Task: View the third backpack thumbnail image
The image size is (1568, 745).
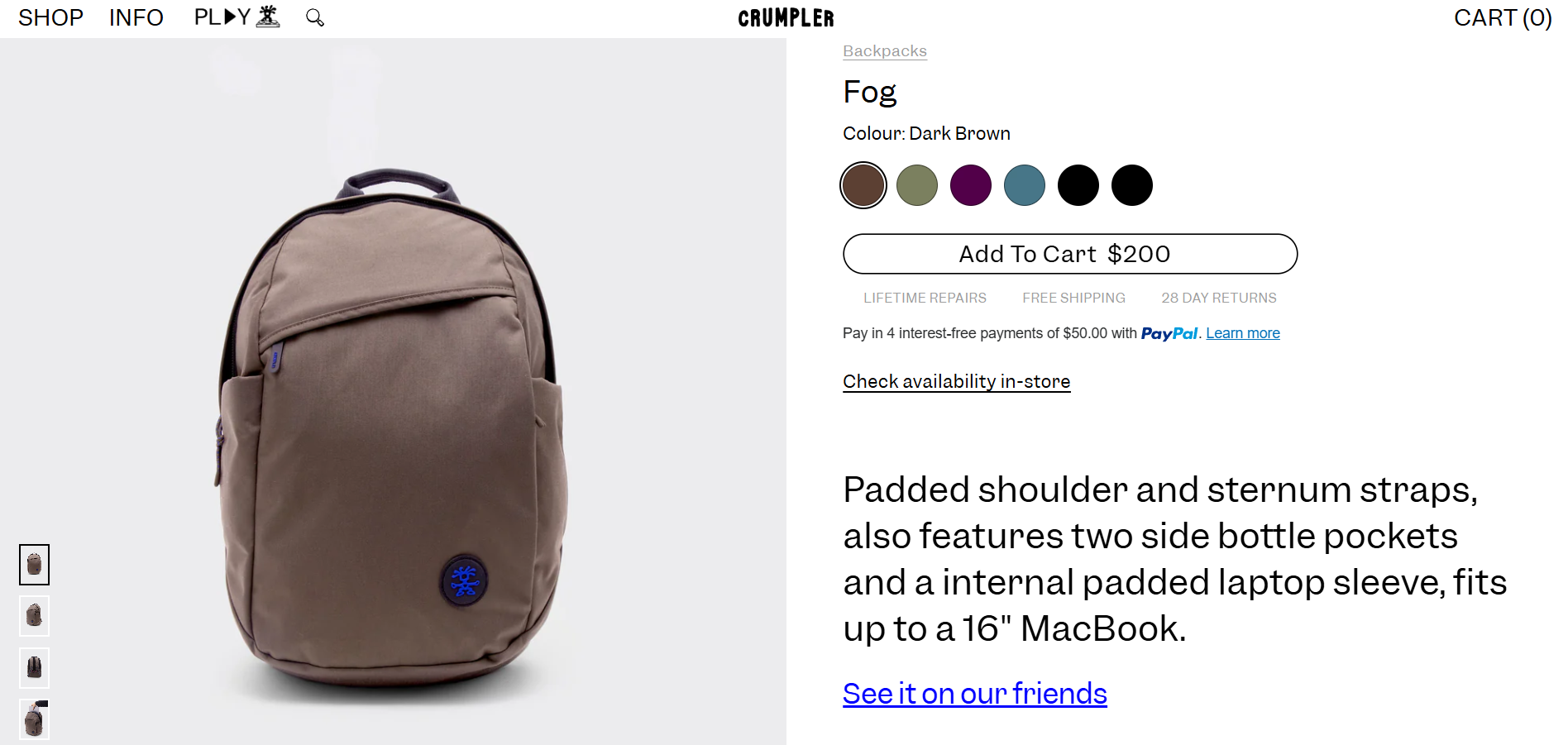Action: click(x=35, y=668)
